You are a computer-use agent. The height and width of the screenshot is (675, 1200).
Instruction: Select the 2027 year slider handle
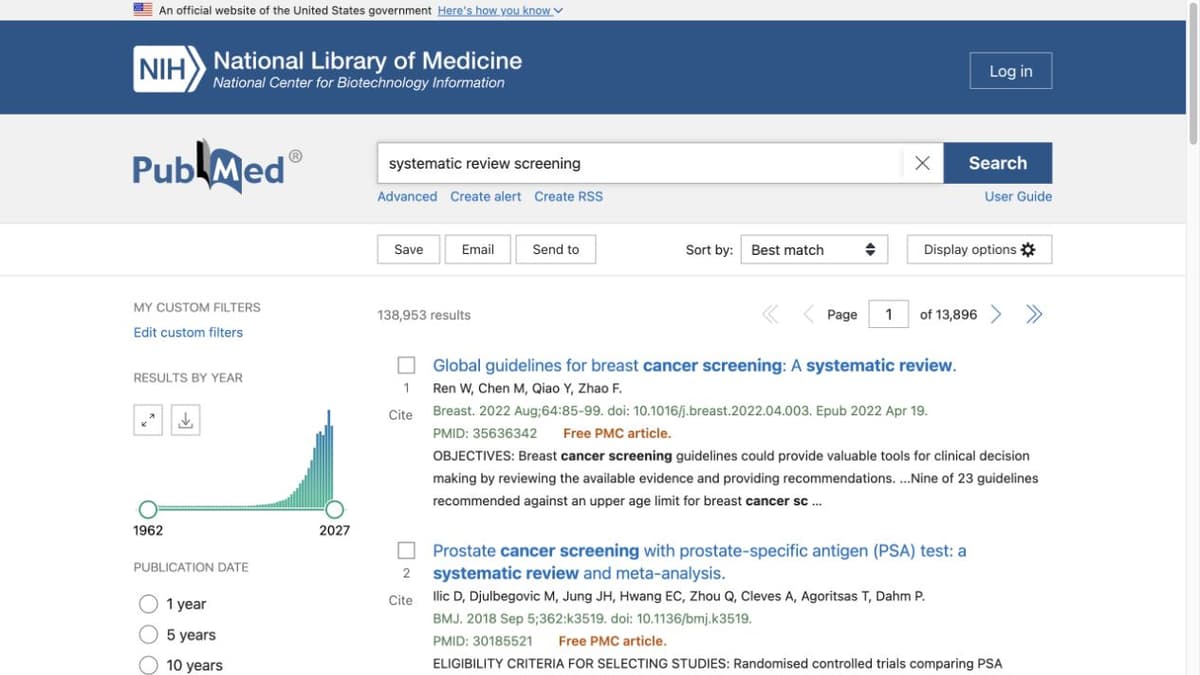(334, 509)
